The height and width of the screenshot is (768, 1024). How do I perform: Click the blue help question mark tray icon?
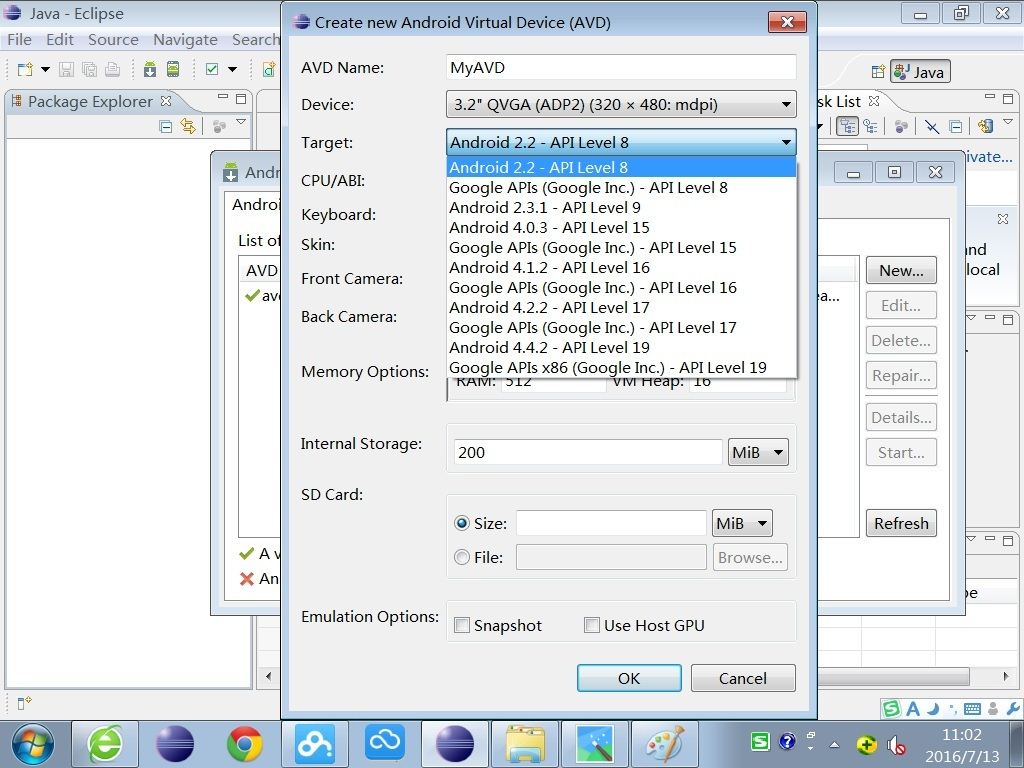(788, 741)
